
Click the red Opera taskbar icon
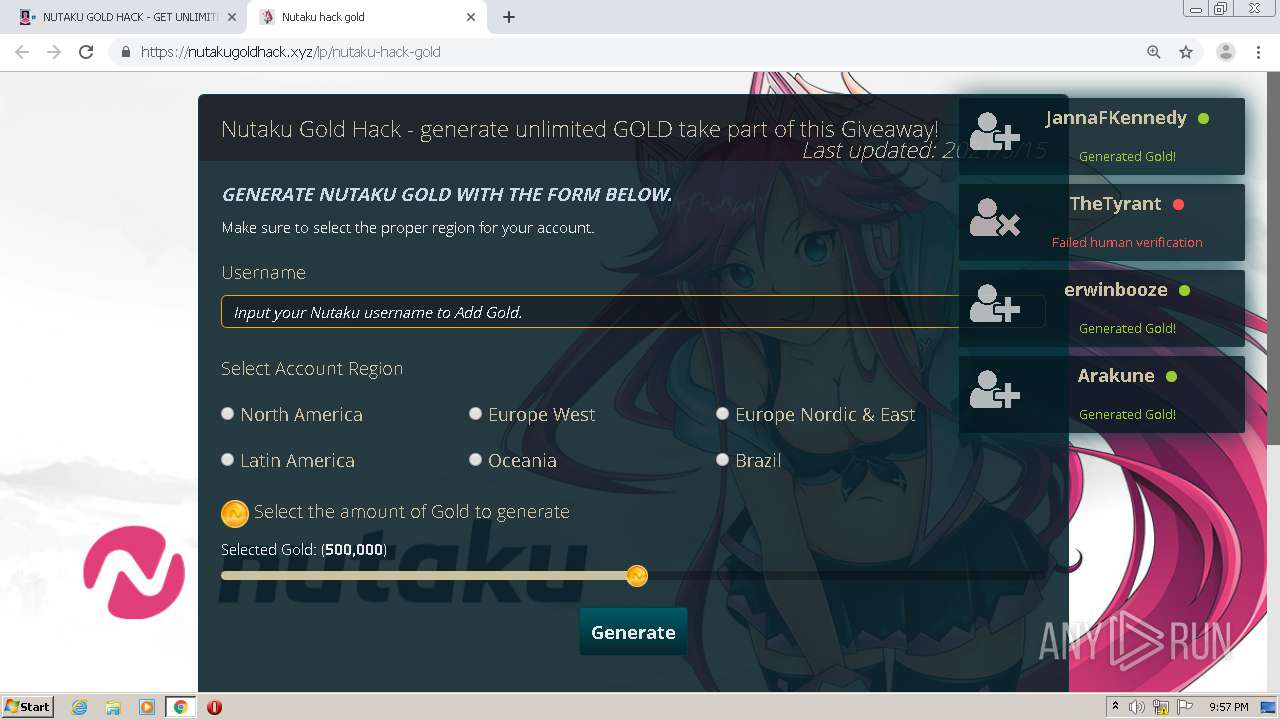point(214,707)
